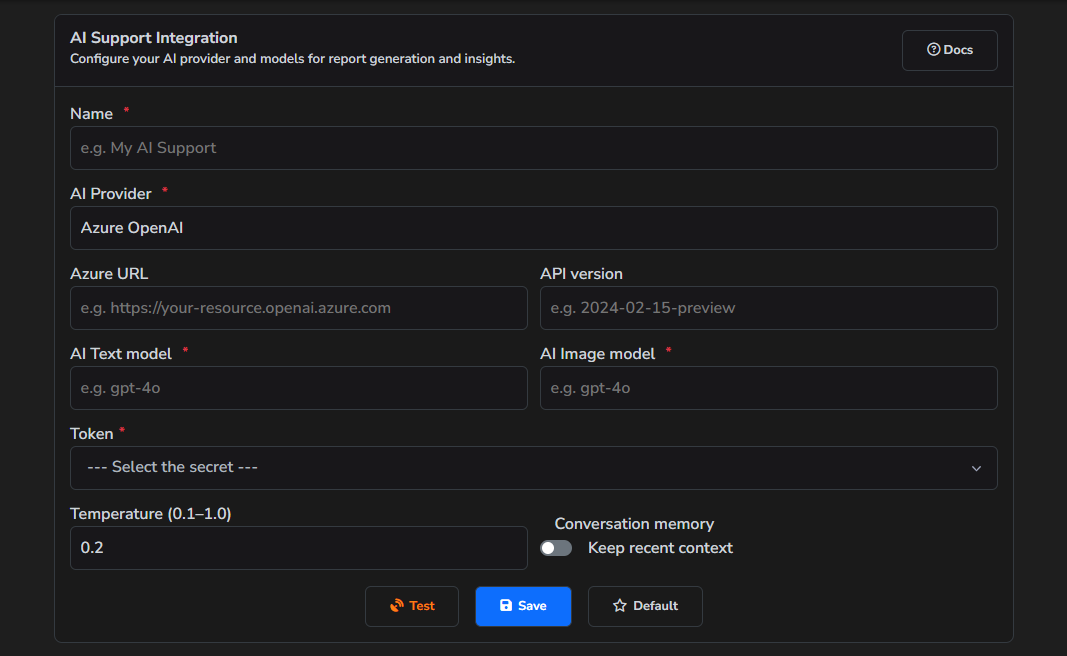Click the chevron arrow on the Token selector

point(978,468)
